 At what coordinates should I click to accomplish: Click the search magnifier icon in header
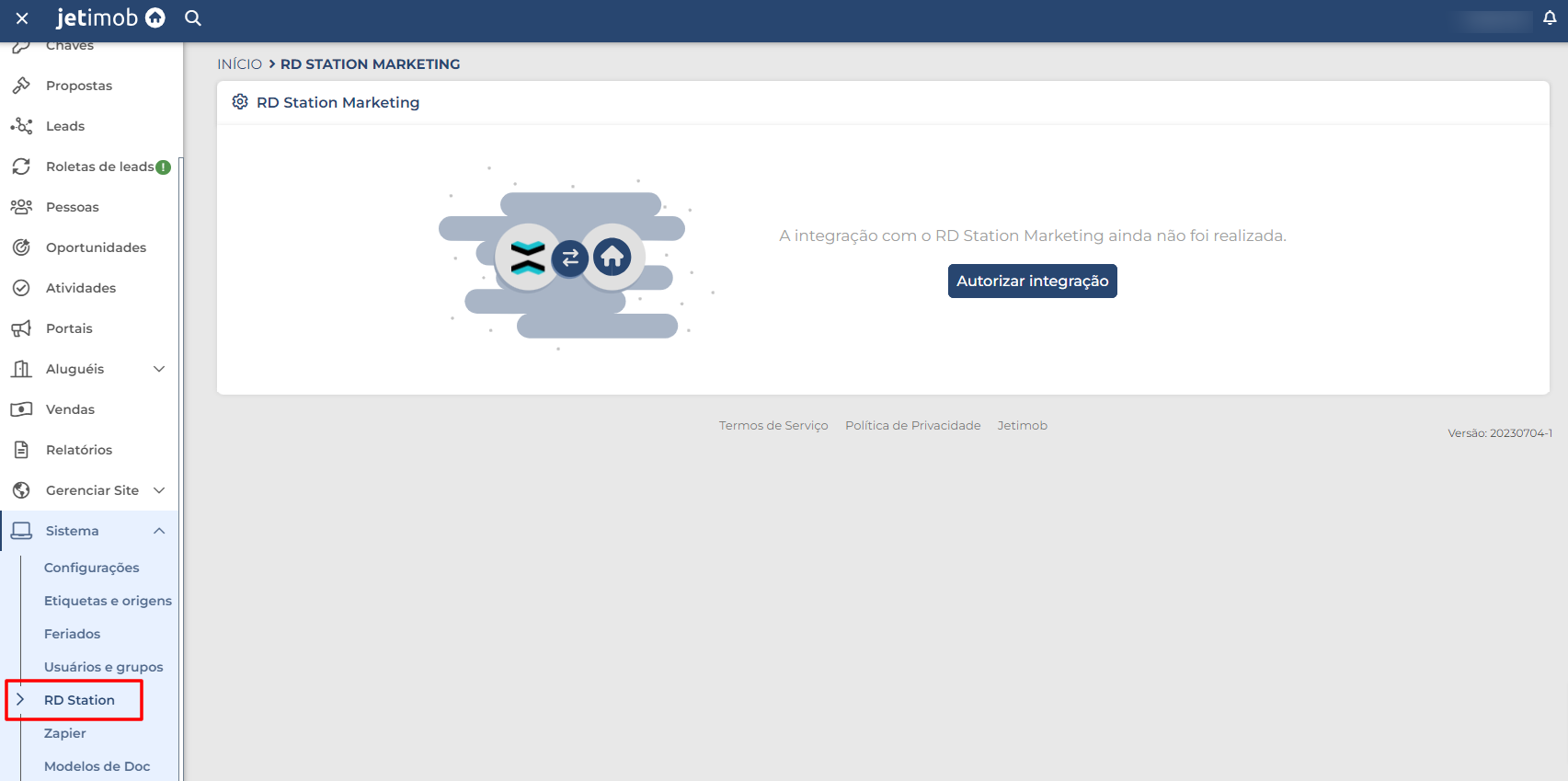tap(192, 18)
